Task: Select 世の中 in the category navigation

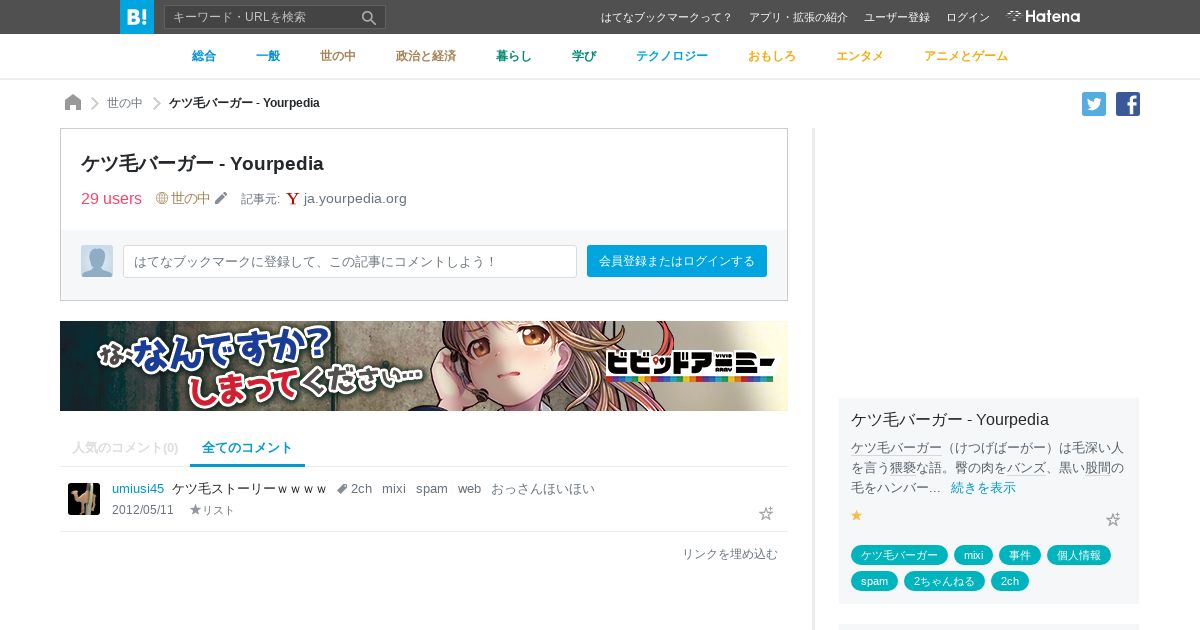Action: (x=338, y=56)
